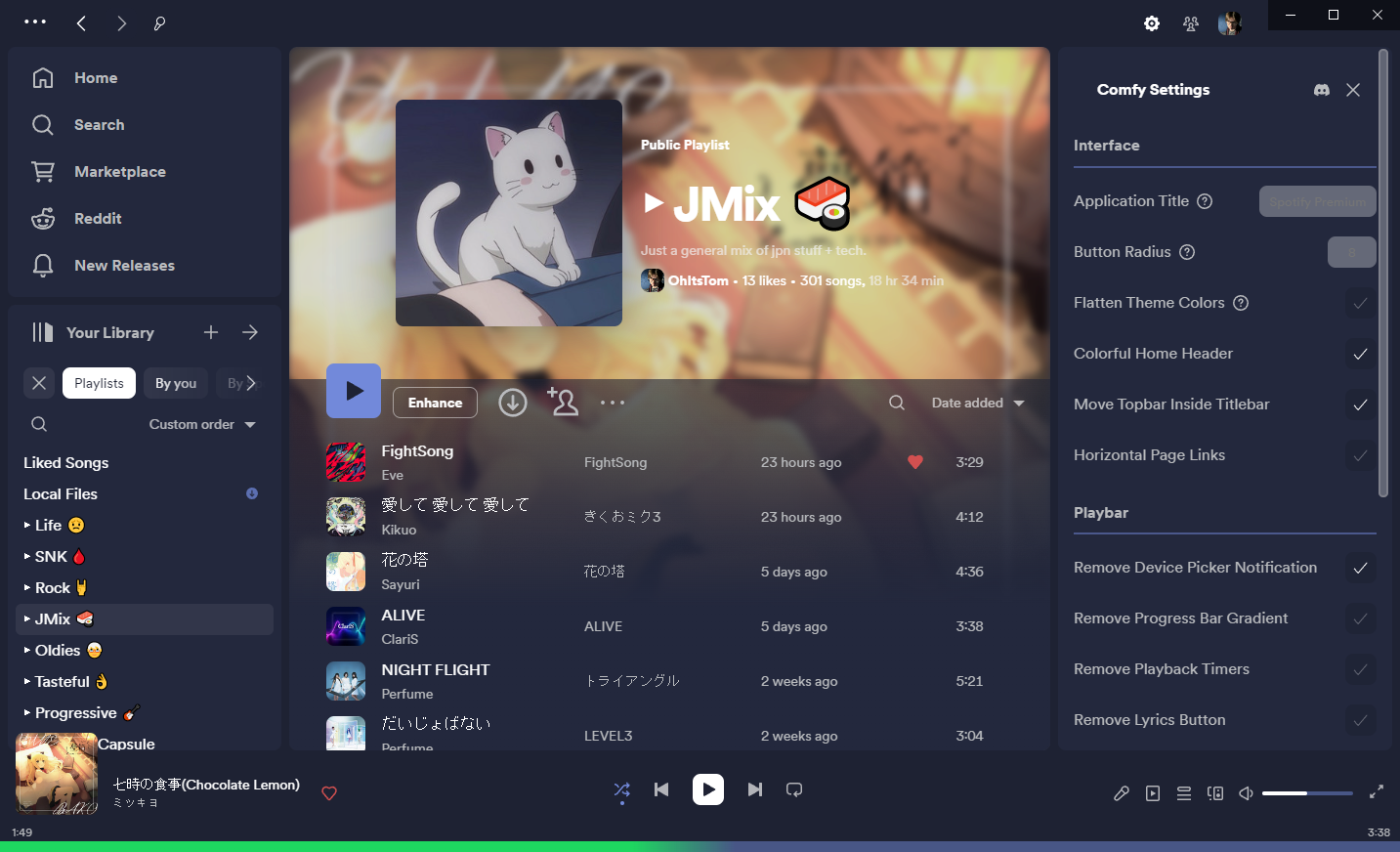
Task: Search in Your Library magnifier icon
Action: (39, 424)
